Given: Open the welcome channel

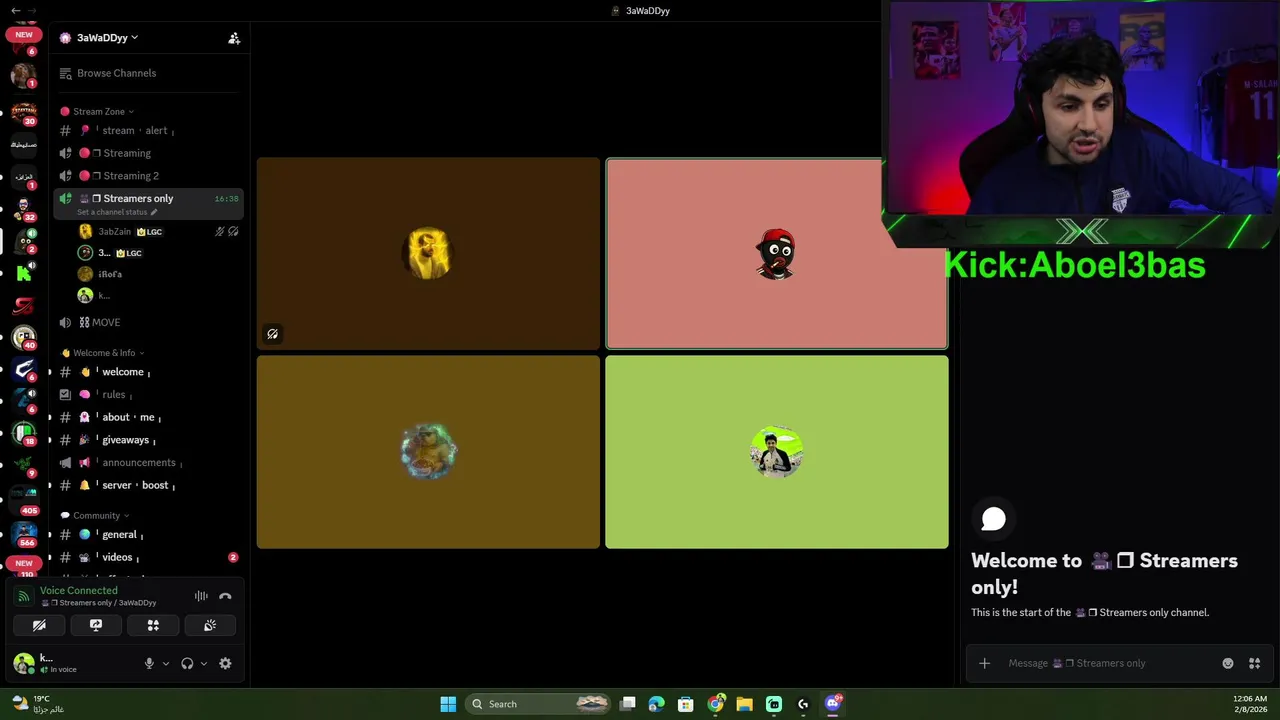Looking at the screenshot, I should click(150, 372).
